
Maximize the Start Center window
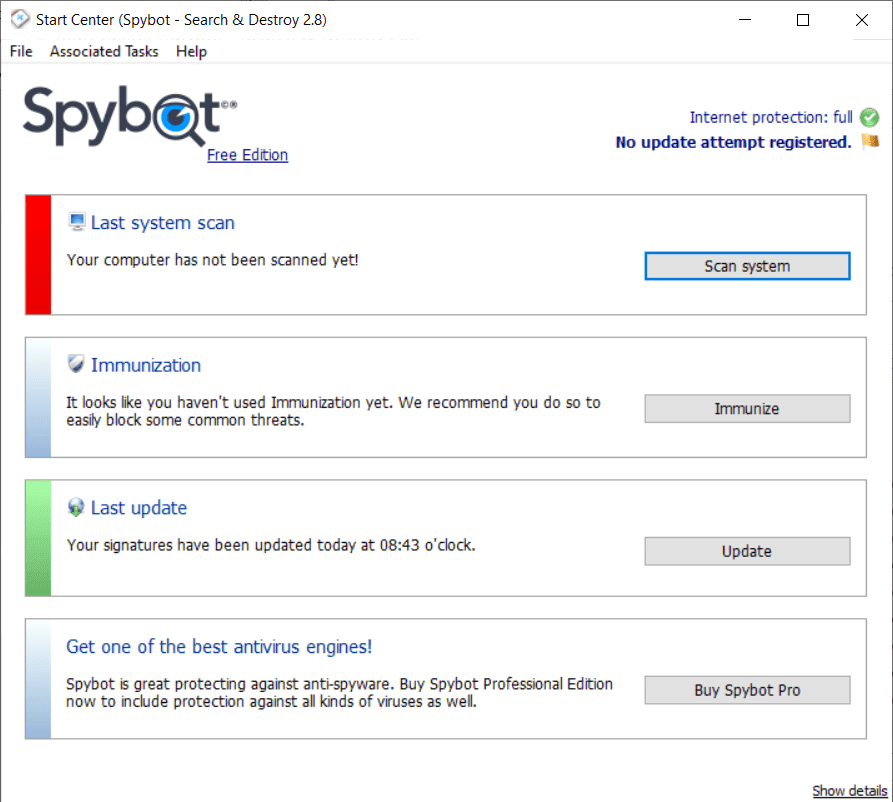(803, 20)
